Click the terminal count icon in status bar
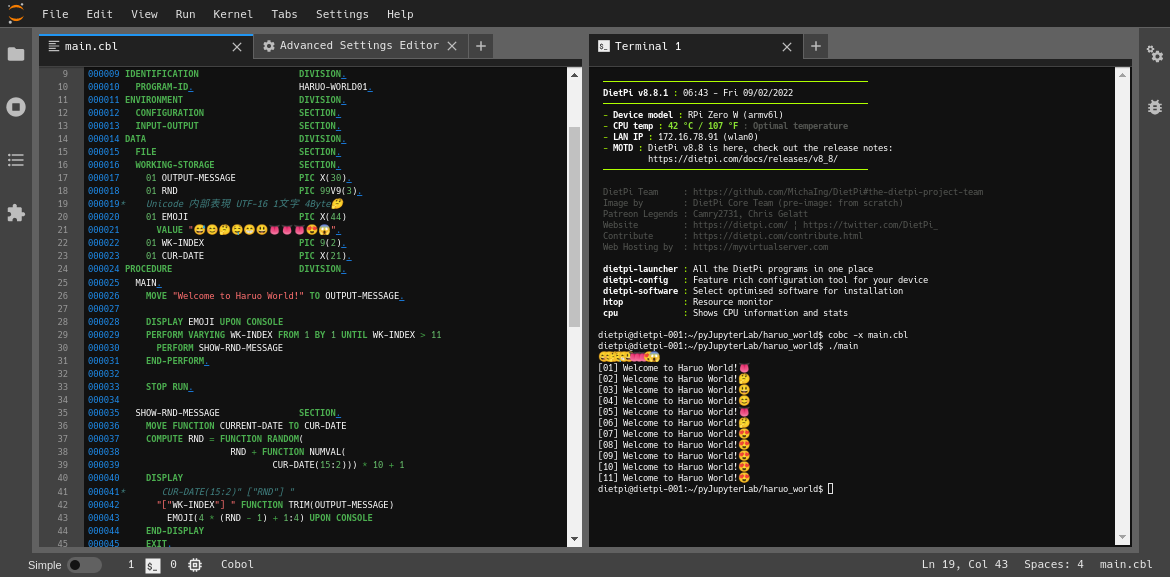Screen dimensions: 1170x577 (x=153, y=565)
